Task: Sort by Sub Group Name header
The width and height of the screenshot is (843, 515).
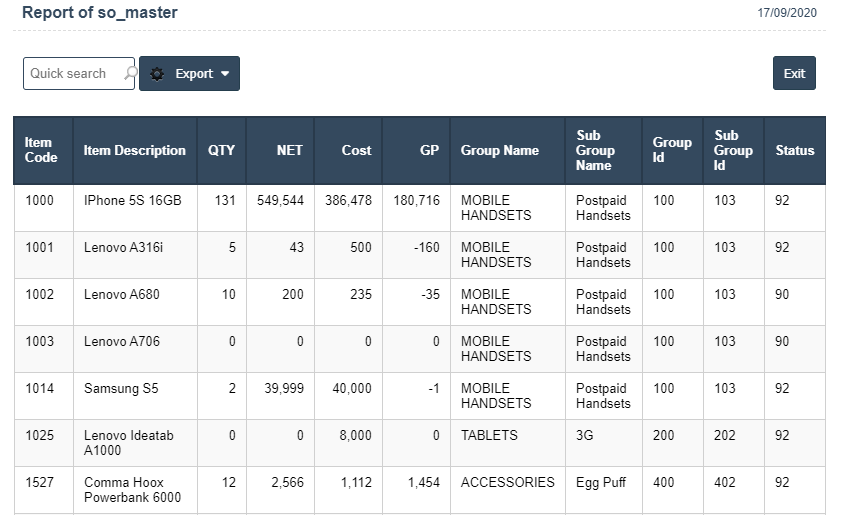Action: (595, 150)
